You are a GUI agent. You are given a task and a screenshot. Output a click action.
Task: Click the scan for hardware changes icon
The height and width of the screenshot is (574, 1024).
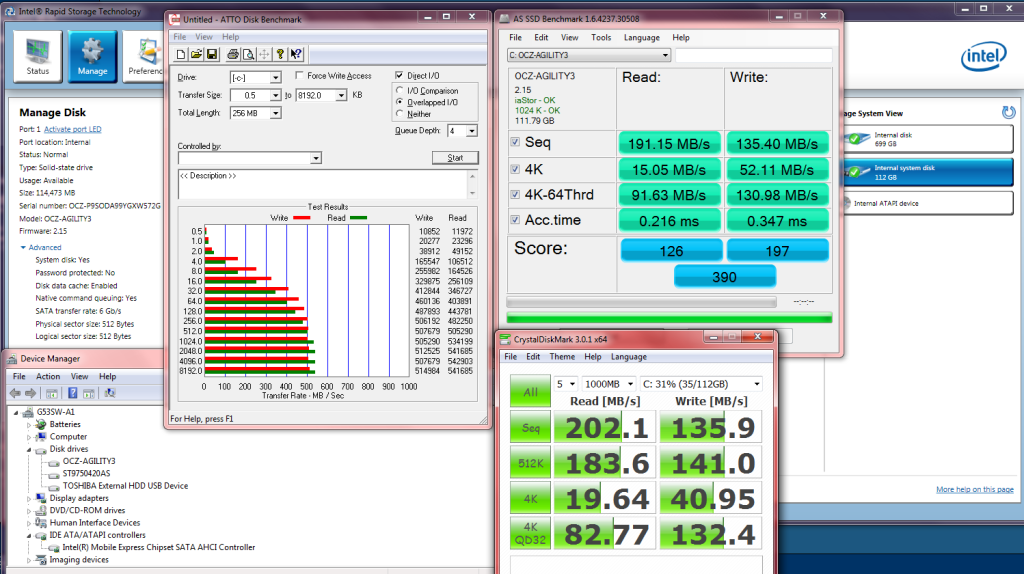(x=110, y=393)
